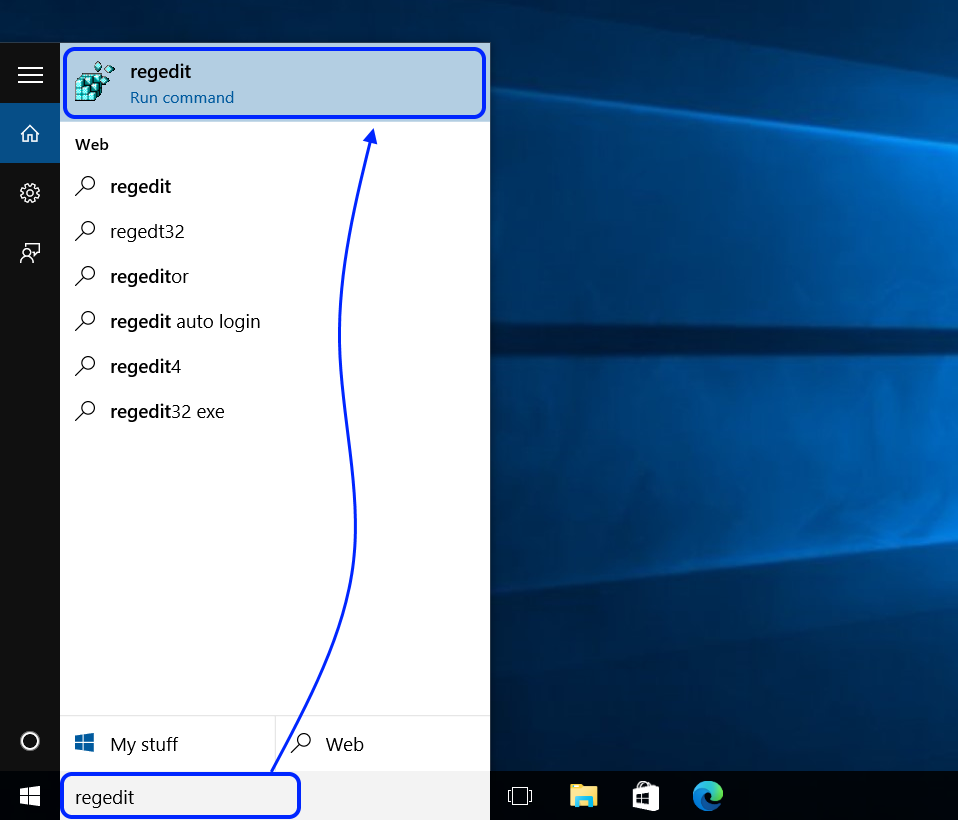The width and height of the screenshot is (958, 820).
Task: Click the Windows logo next to My stuff
Action: coord(84,743)
